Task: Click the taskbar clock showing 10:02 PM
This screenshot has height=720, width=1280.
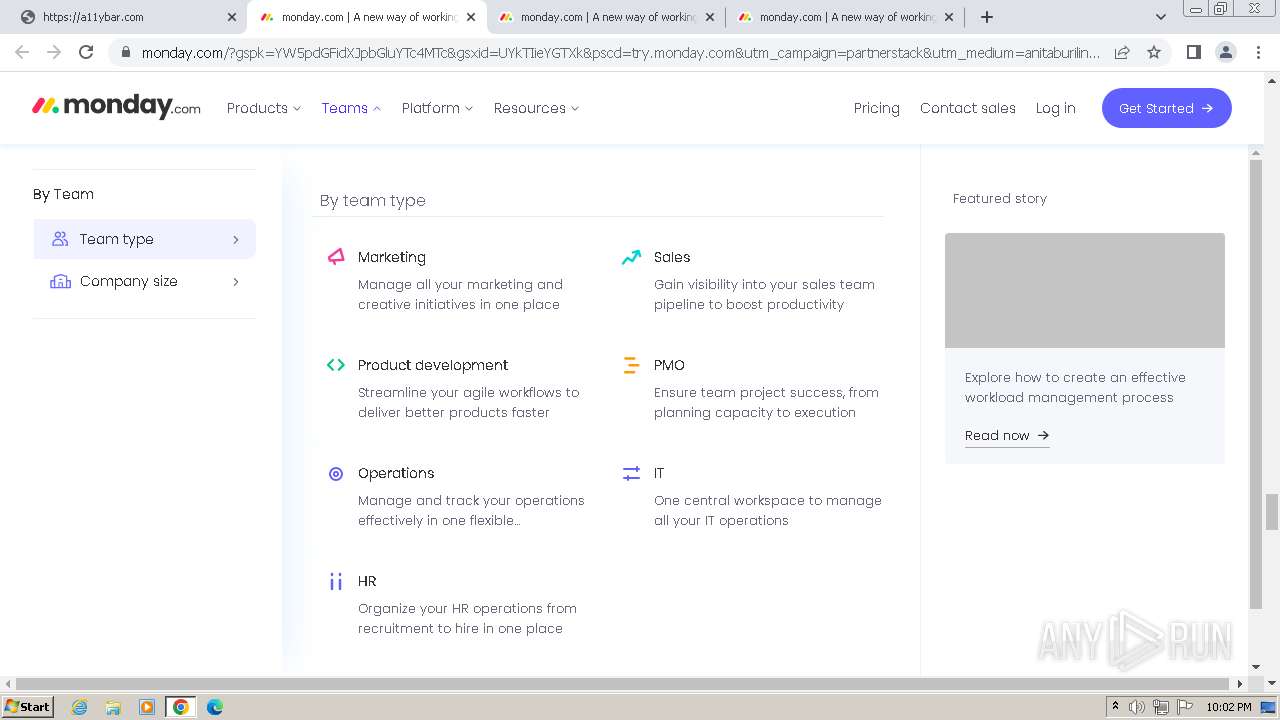Action: [x=1228, y=707]
